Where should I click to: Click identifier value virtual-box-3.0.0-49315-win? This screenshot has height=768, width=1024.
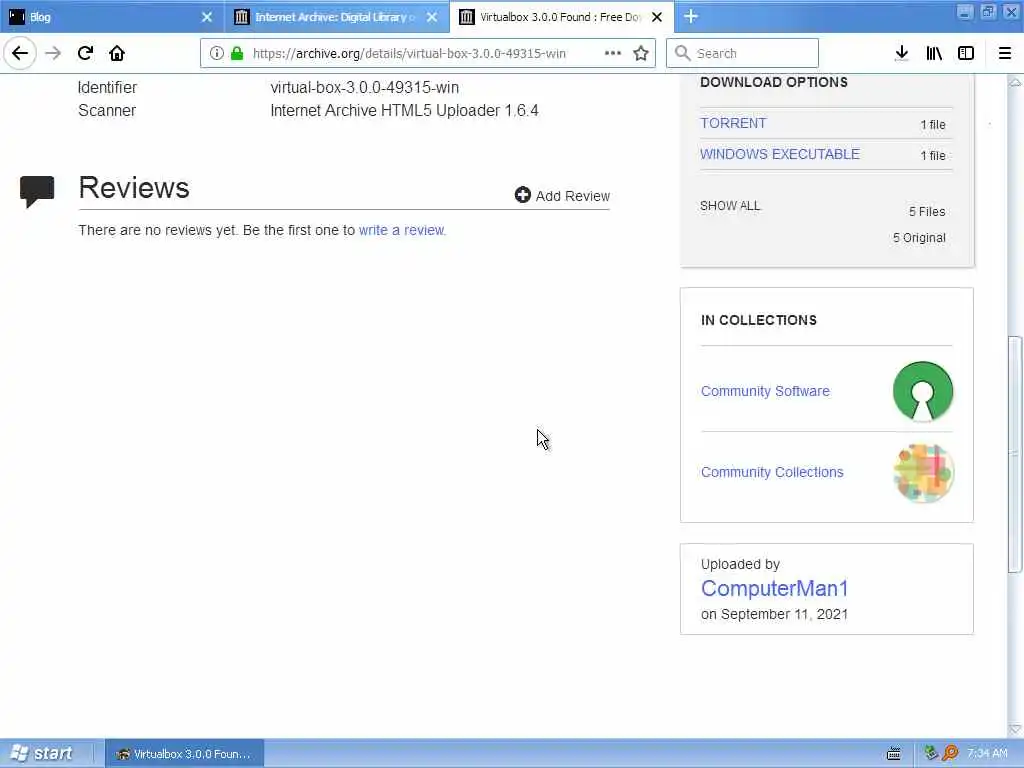(364, 88)
